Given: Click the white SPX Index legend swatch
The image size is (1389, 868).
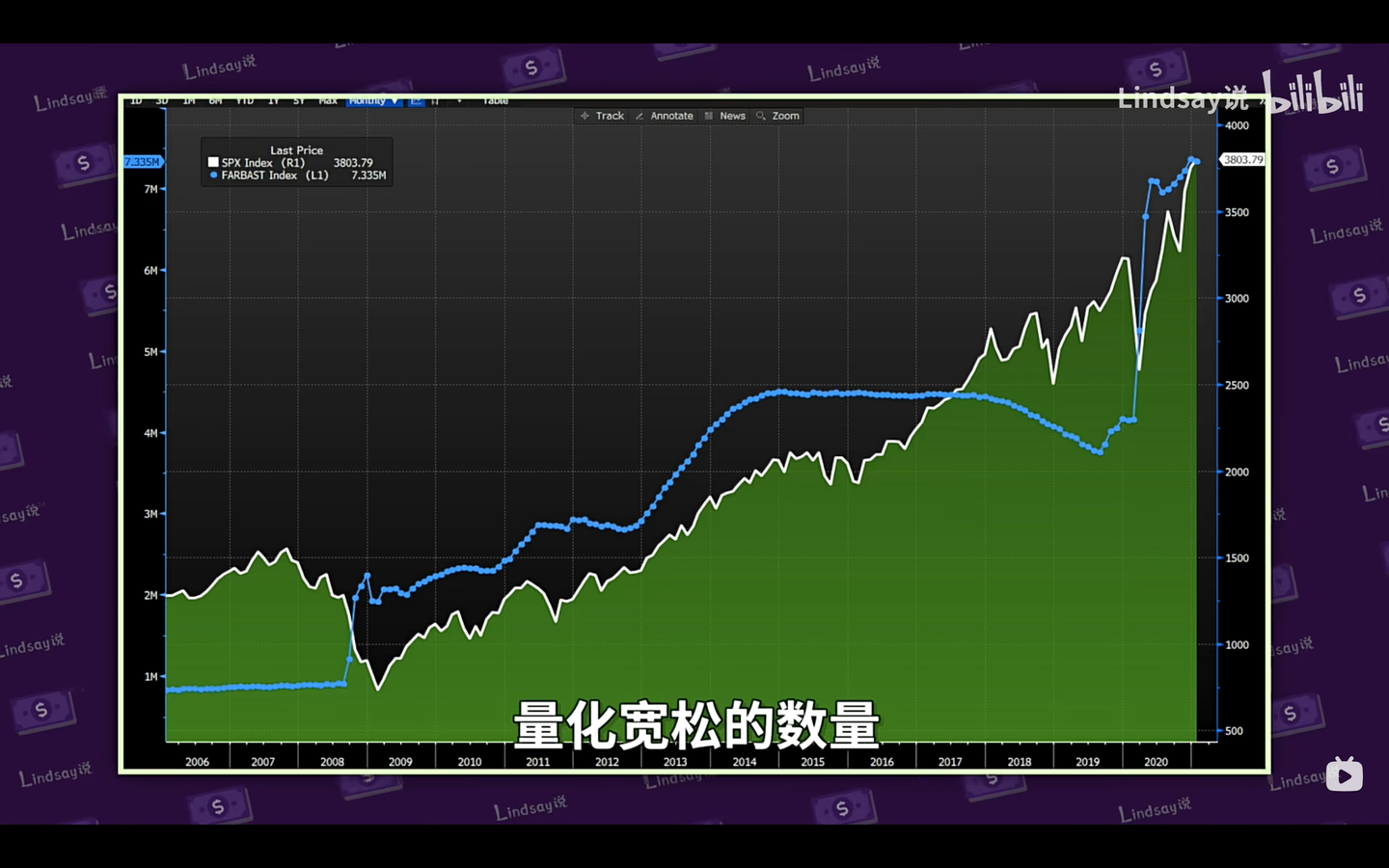Looking at the screenshot, I should click(x=213, y=162).
